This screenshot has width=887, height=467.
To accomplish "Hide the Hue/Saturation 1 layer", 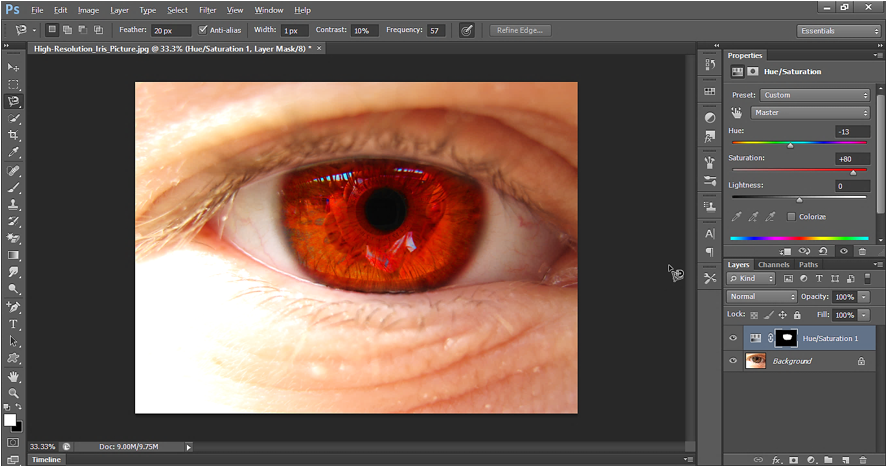I will point(733,338).
